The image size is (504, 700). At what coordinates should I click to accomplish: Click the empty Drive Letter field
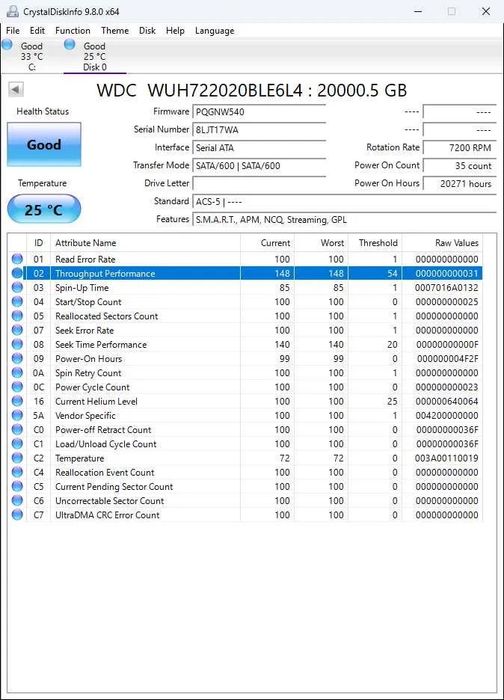point(259,183)
